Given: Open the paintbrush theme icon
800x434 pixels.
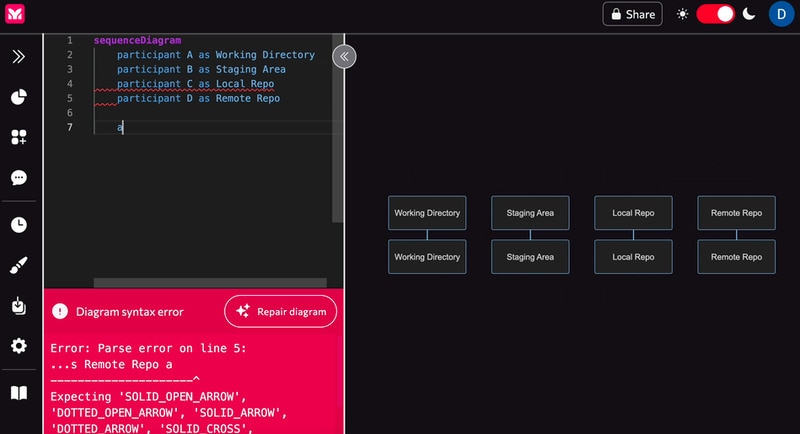Looking at the screenshot, I should tap(18, 265).
